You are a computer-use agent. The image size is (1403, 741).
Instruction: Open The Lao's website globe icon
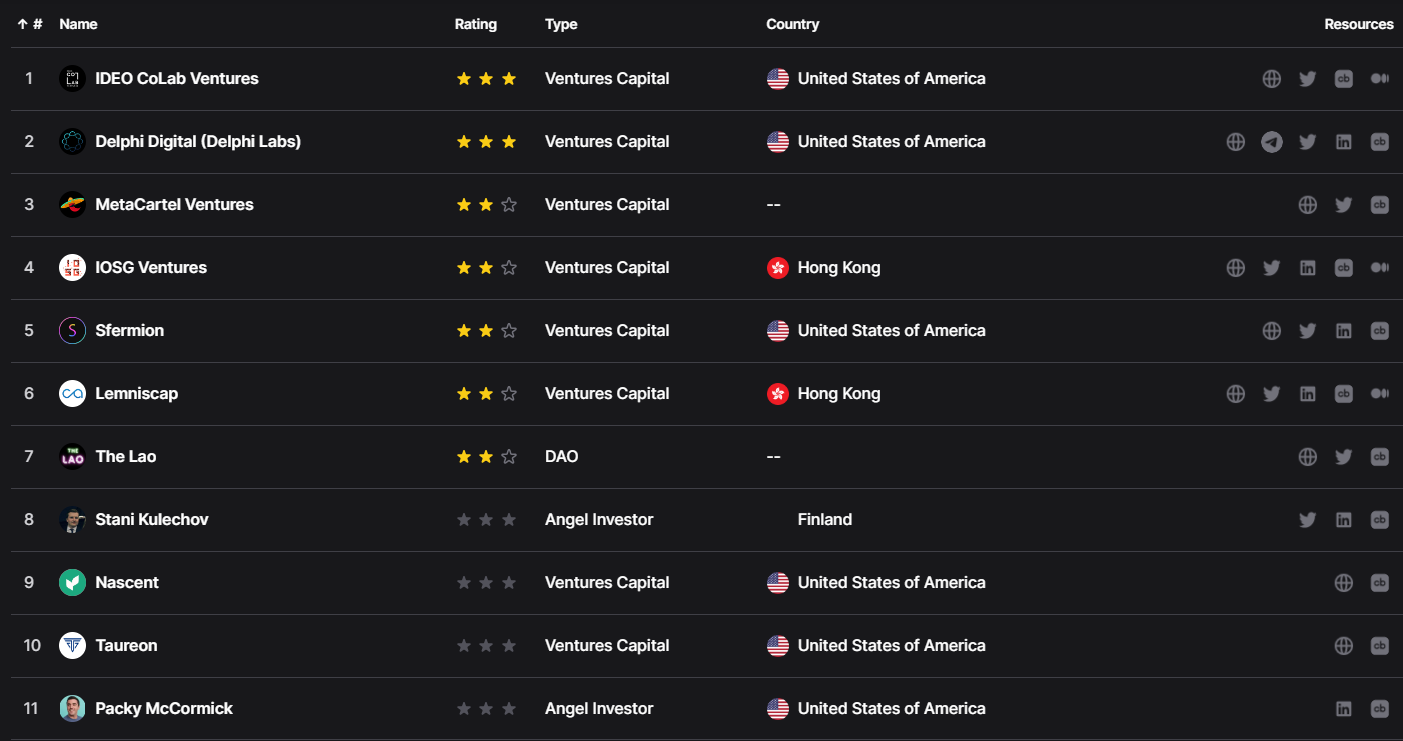pos(1308,457)
